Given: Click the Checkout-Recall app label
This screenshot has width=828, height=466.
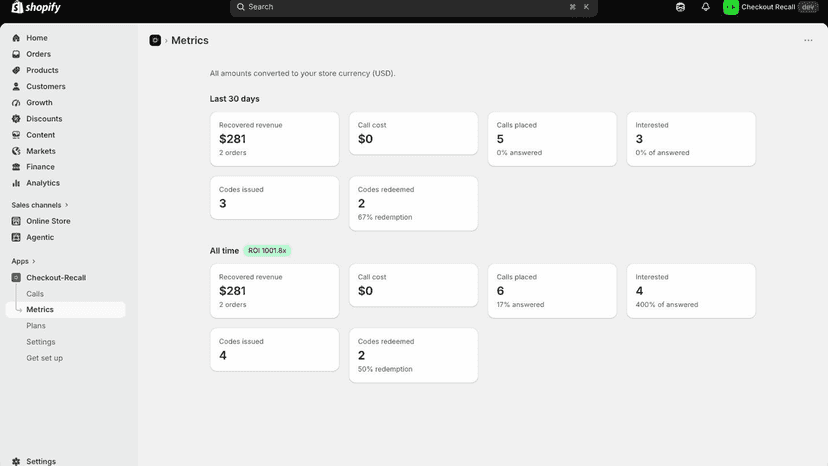Looking at the screenshot, I should coord(56,277).
